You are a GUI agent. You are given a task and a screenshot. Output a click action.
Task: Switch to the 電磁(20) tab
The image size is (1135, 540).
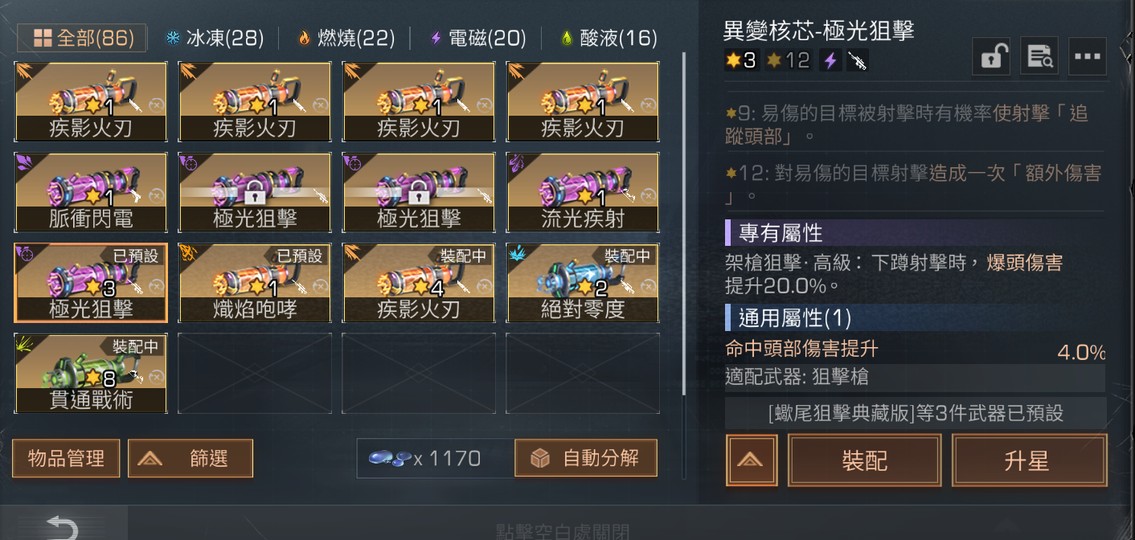pos(478,38)
